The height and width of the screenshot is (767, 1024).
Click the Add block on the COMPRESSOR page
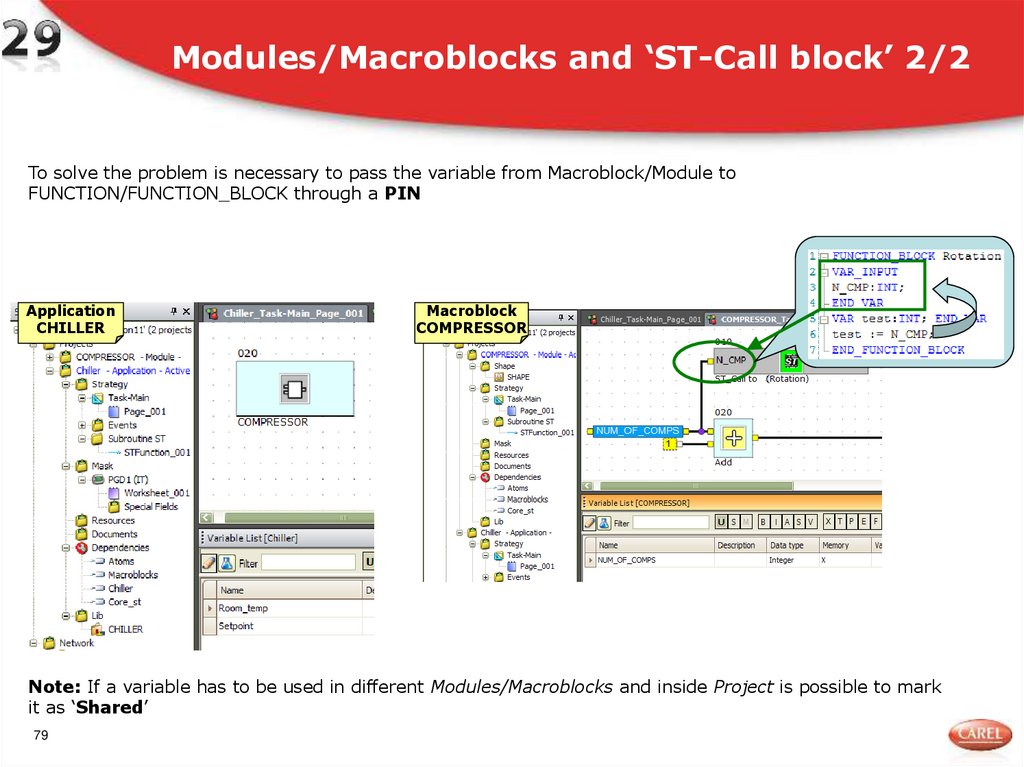tap(733, 438)
